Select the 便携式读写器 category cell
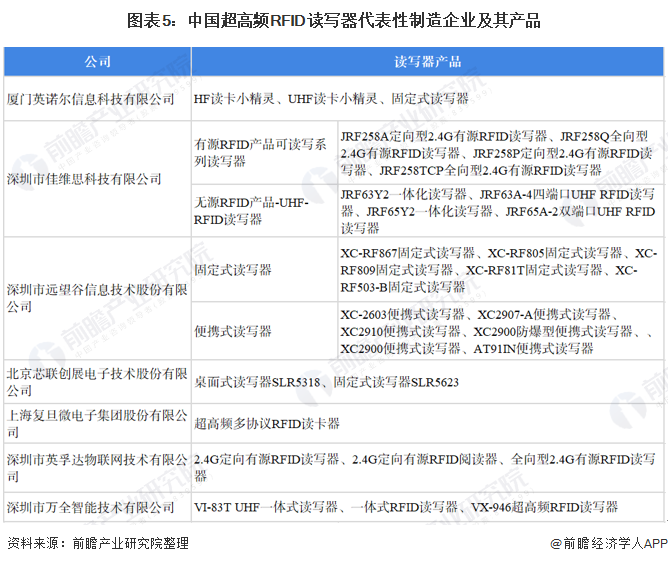Viewport: 668px width, 564px height. [232, 330]
